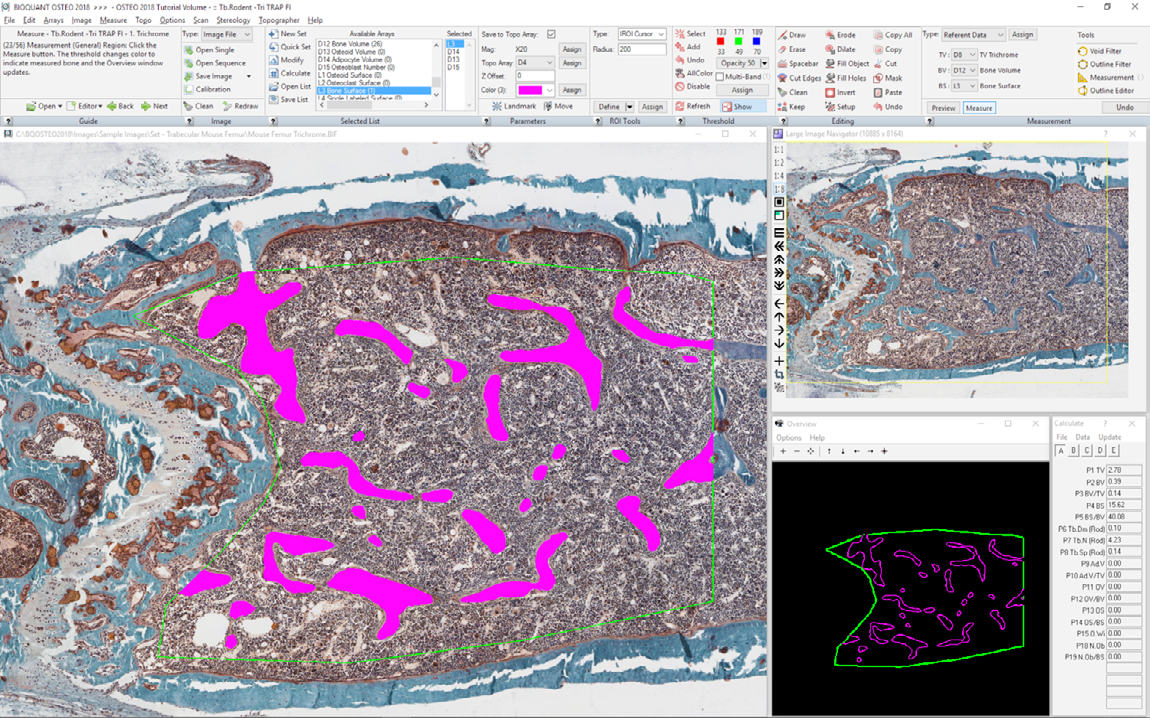1150x718 pixels.
Task: Open the Topographer menu
Action: pos(279,21)
